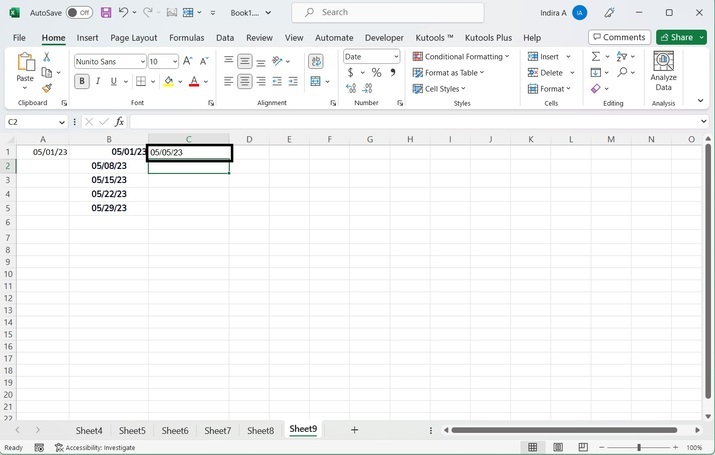Image resolution: width=715 pixels, height=455 pixels.
Task: Click the AutoSum sigma icon
Action: point(596,57)
